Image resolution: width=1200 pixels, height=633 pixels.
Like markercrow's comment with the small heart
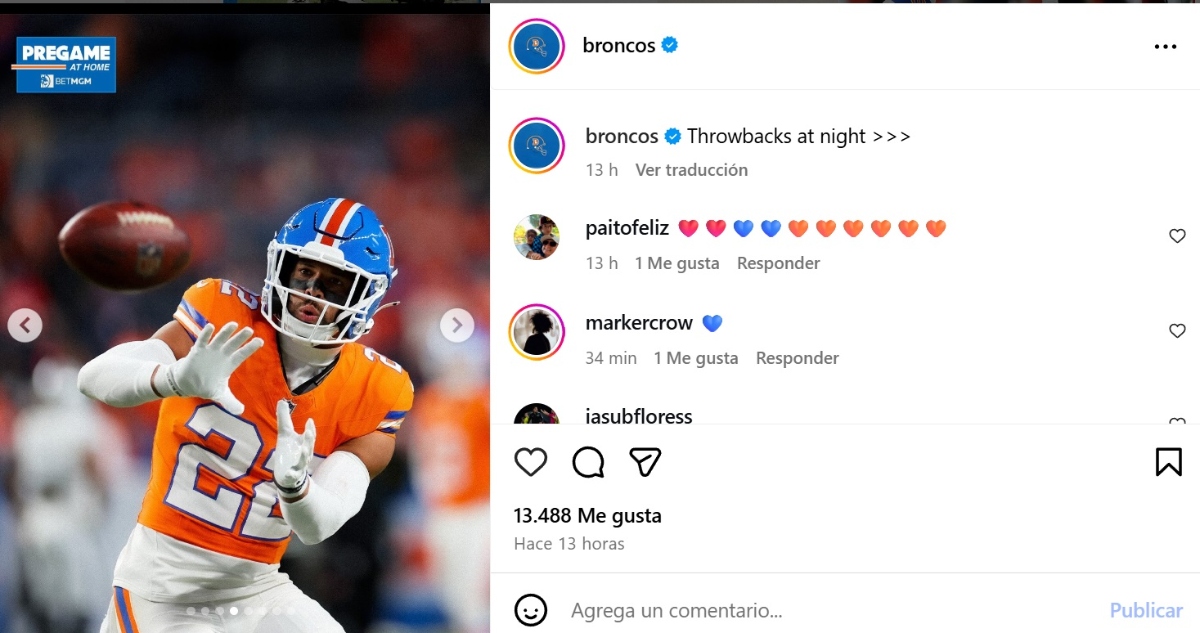point(1177,330)
